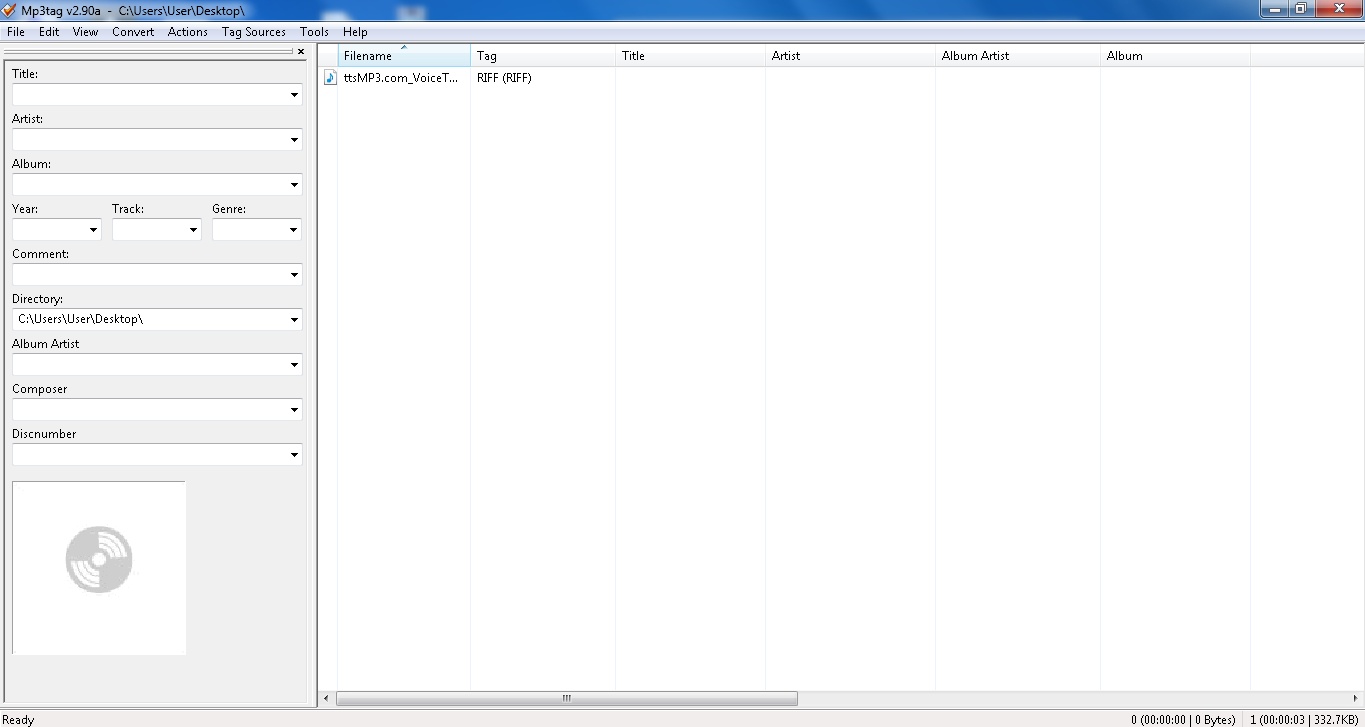Sort by the Filename column header
This screenshot has height=727, width=1365.
404,56
